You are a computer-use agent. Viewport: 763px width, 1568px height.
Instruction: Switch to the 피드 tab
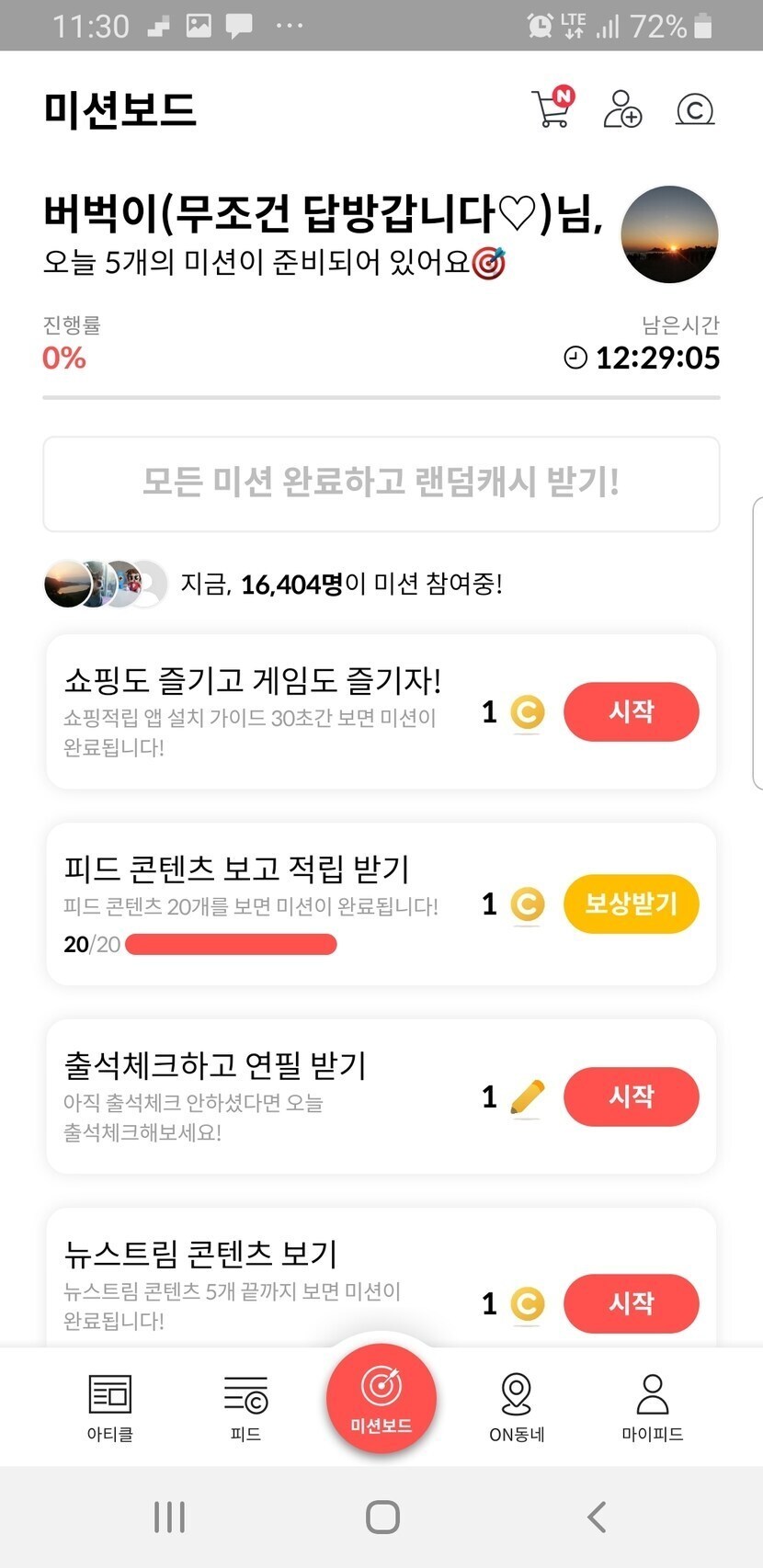click(x=245, y=1407)
